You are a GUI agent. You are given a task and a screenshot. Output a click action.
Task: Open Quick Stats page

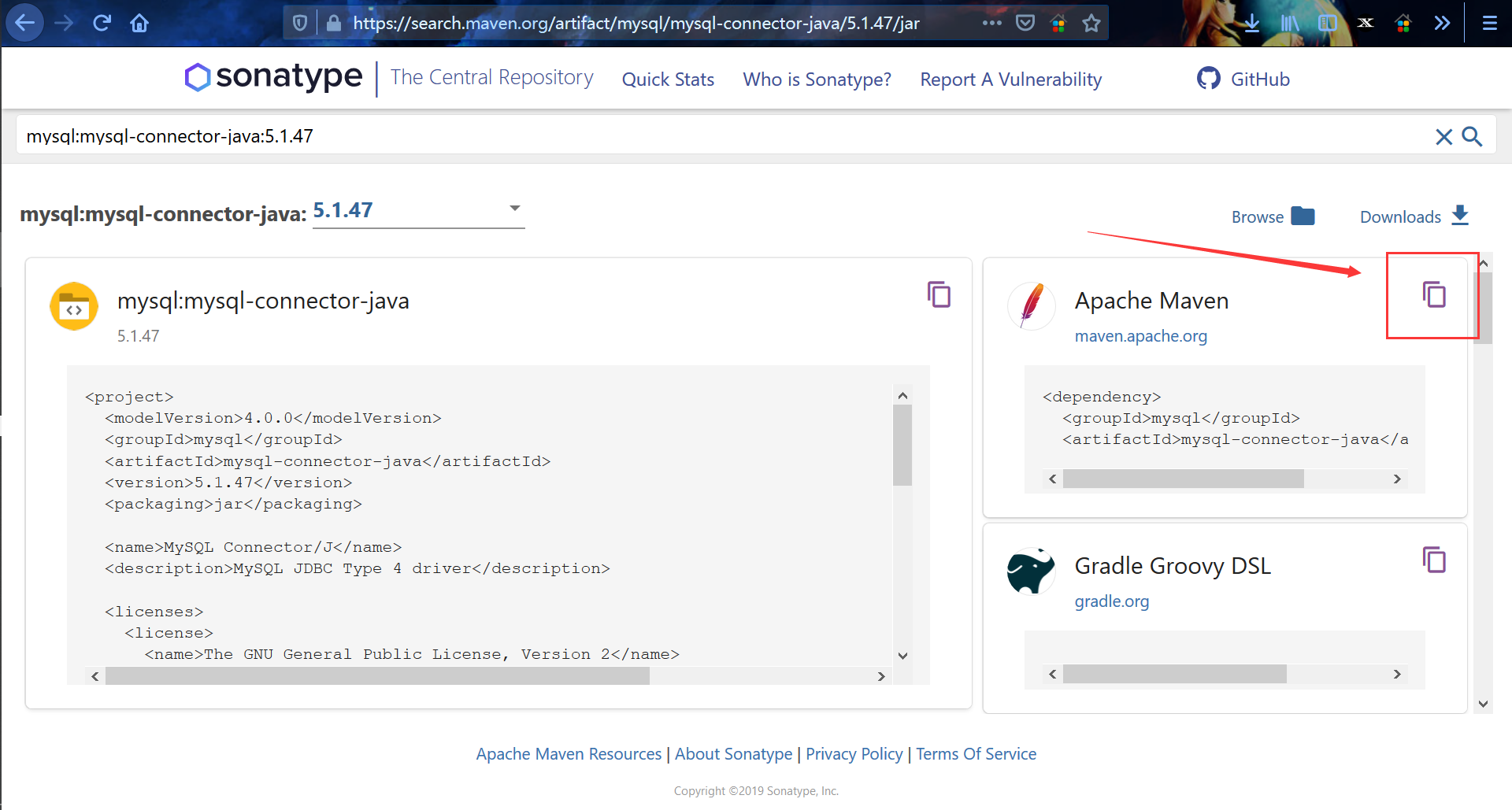click(668, 80)
